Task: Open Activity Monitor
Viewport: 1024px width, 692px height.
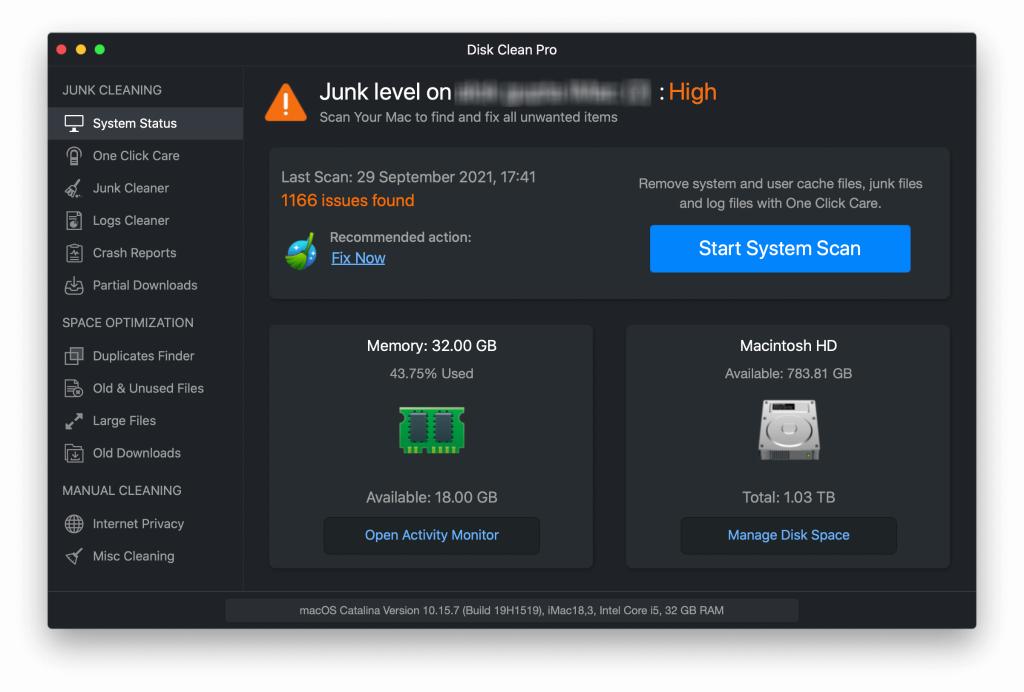Action: click(431, 535)
